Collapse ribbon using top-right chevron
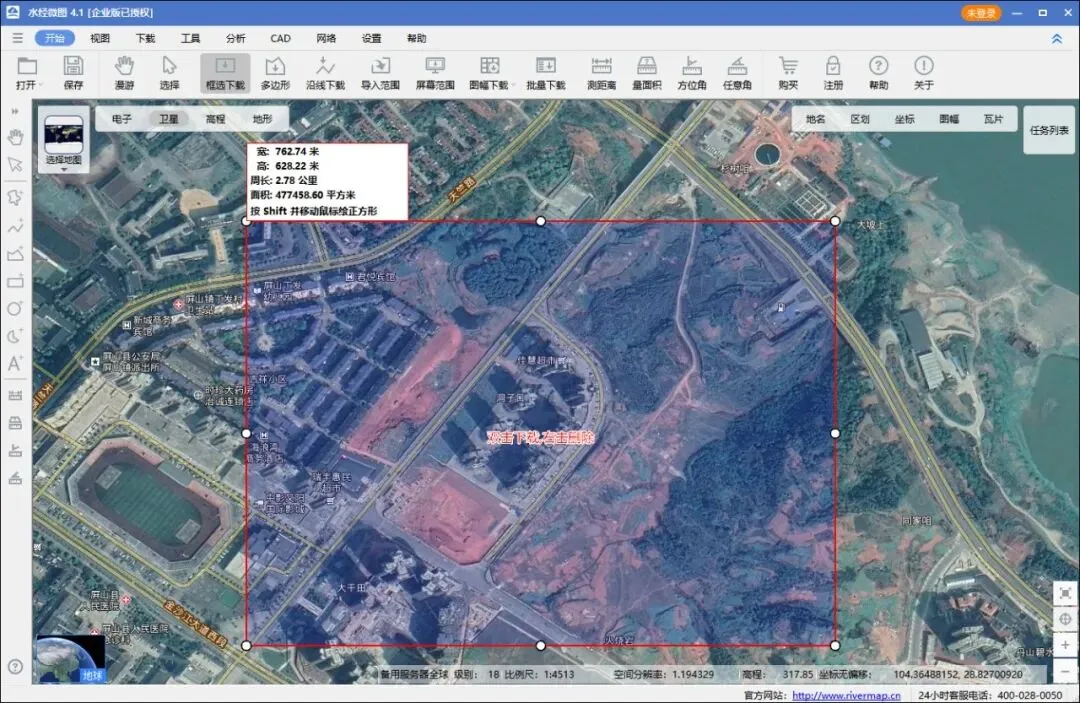This screenshot has width=1080, height=703. [x=1057, y=39]
